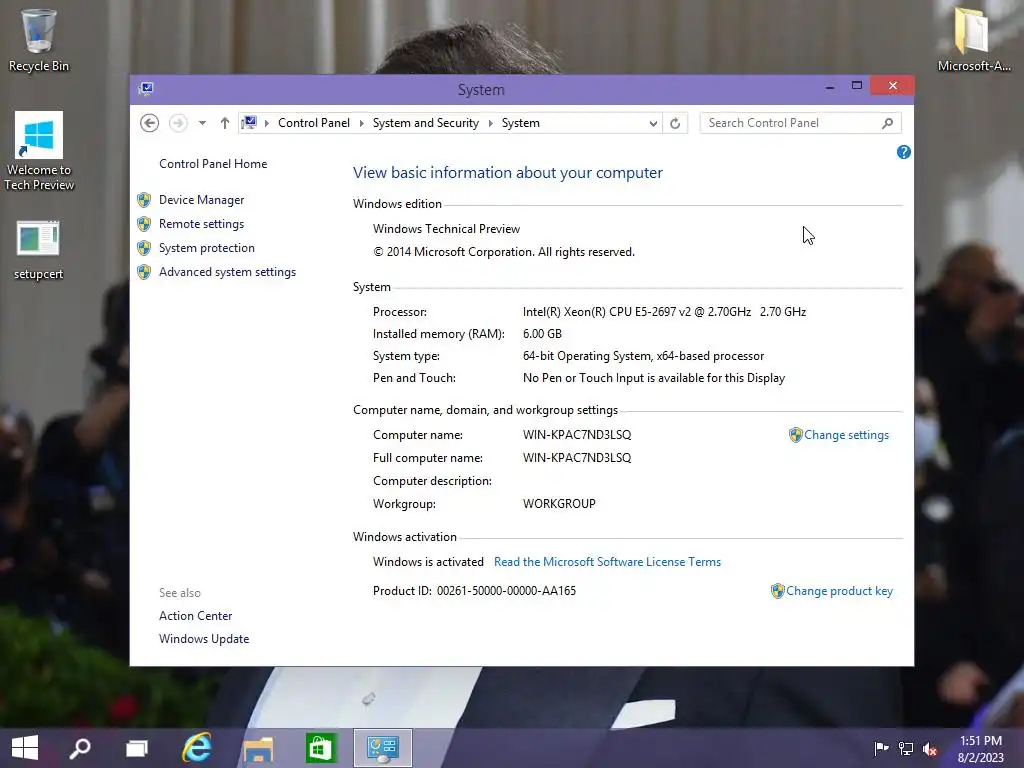Image resolution: width=1024 pixels, height=768 pixels.
Task: Click the shield icon beside System protection
Action: [144, 248]
